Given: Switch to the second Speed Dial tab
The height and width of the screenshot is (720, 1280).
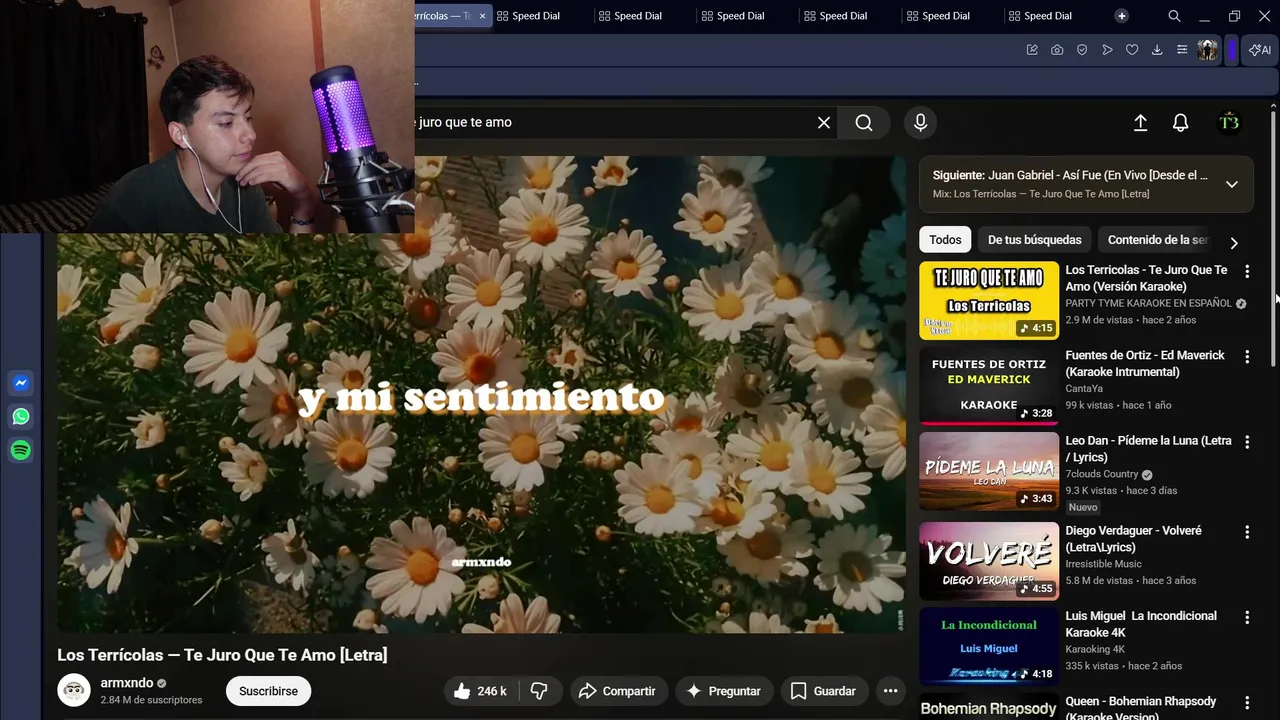Looking at the screenshot, I should [x=638, y=16].
